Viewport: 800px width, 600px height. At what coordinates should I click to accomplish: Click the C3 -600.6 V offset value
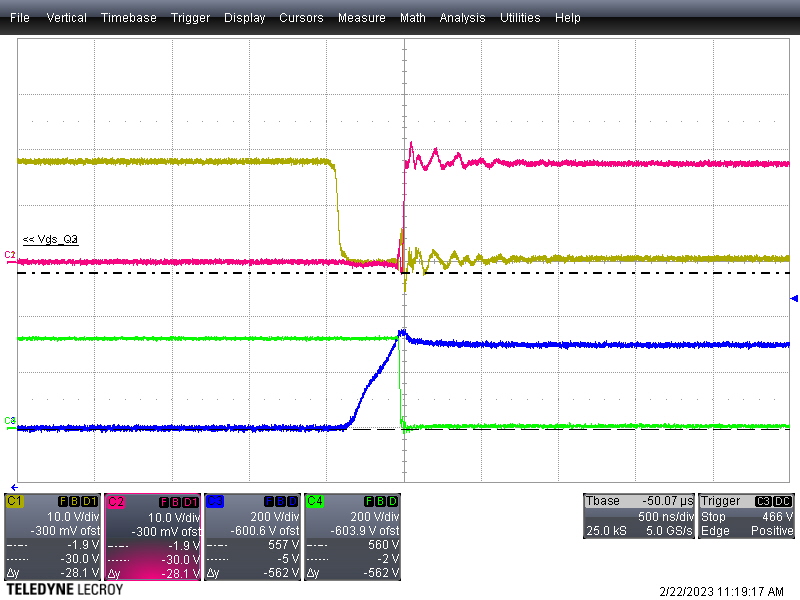(x=265, y=531)
